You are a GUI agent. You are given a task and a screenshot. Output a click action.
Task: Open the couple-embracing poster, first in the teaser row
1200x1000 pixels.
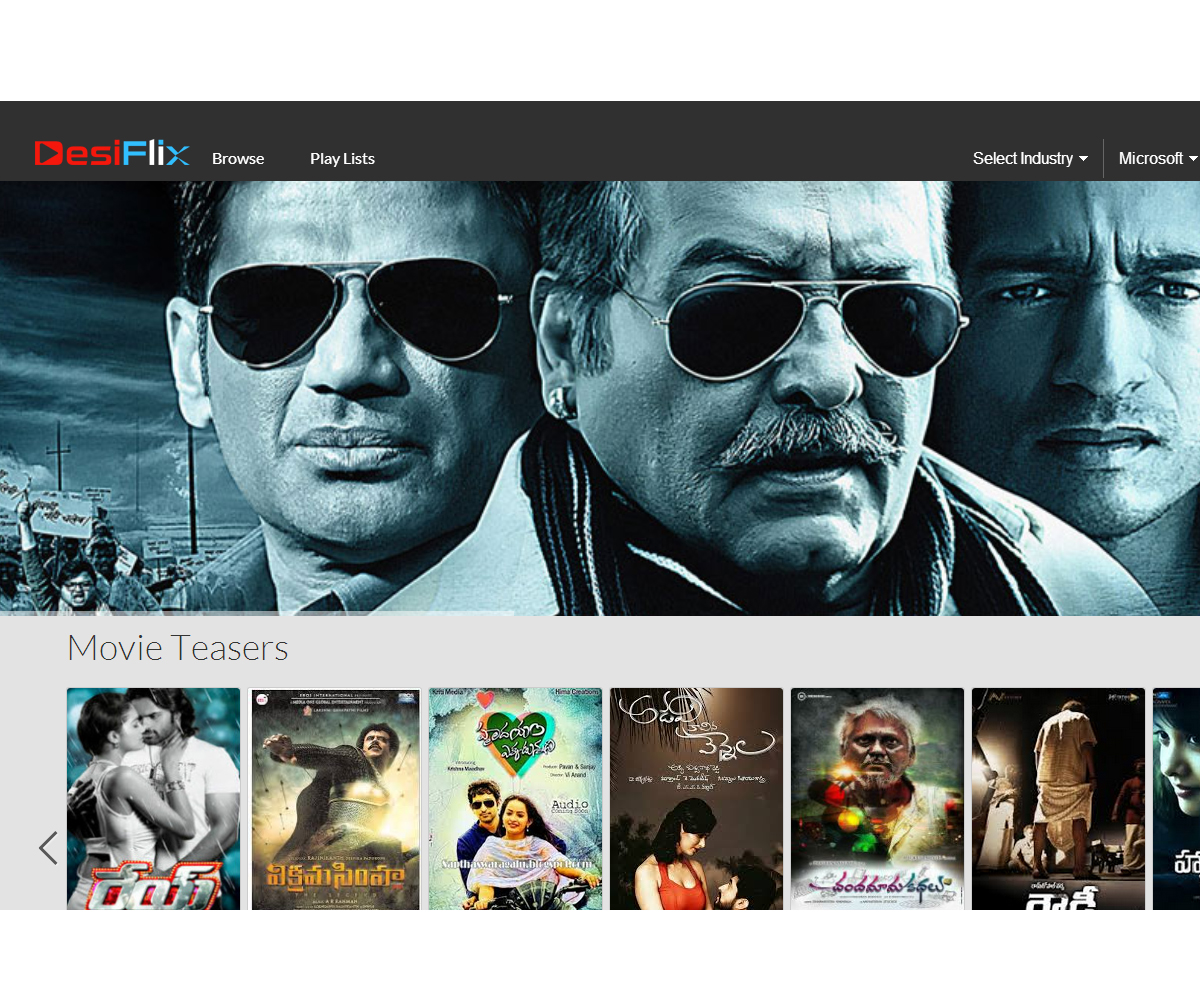point(153,799)
